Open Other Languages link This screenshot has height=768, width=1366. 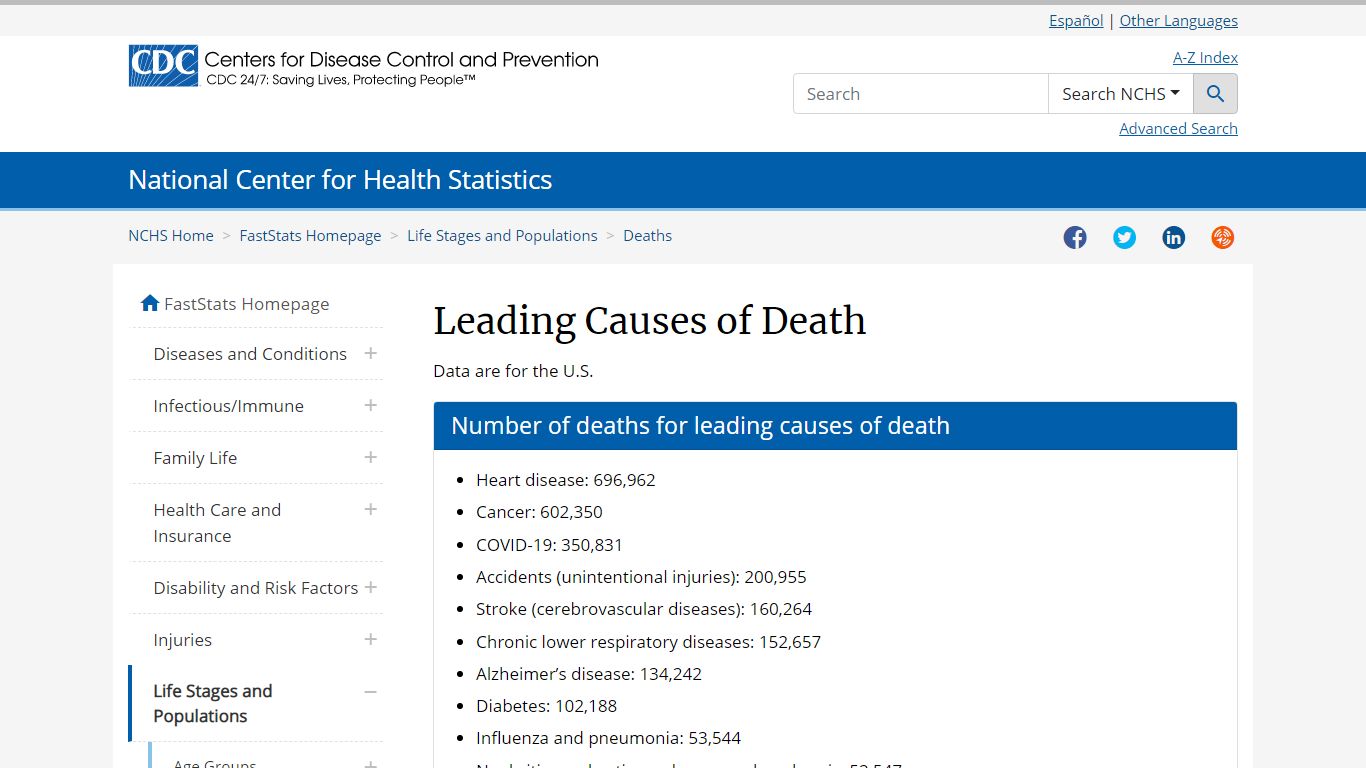(x=1178, y=20)
